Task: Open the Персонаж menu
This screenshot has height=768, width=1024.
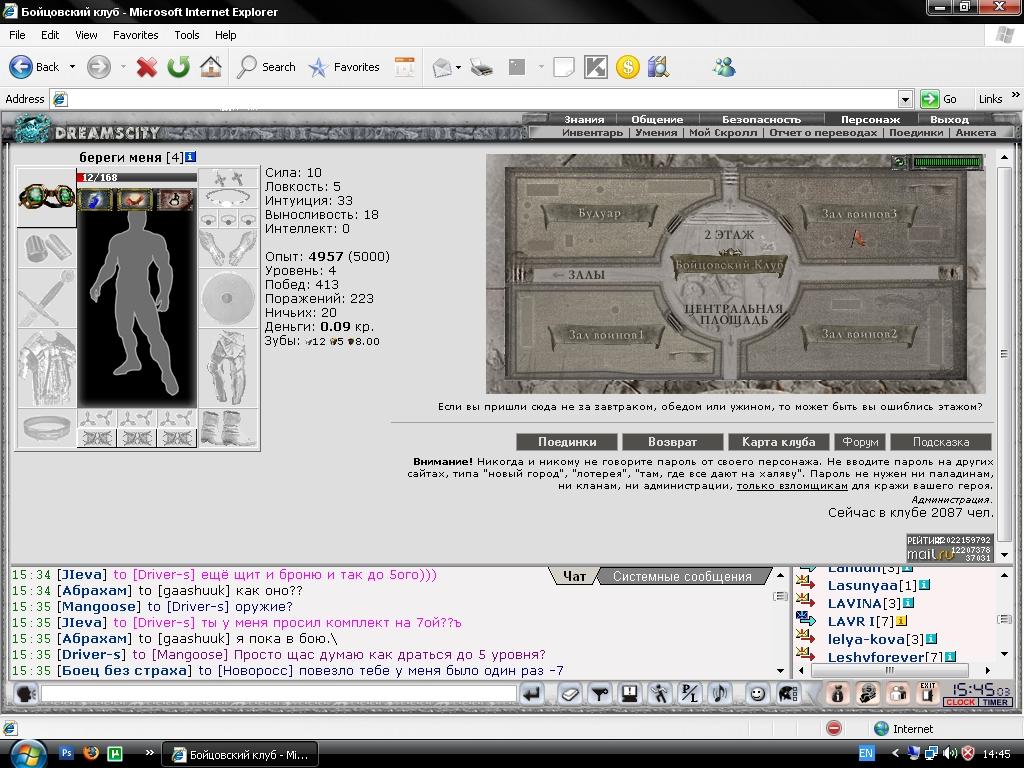Action: pyautogui.click(x=871, y=120)
